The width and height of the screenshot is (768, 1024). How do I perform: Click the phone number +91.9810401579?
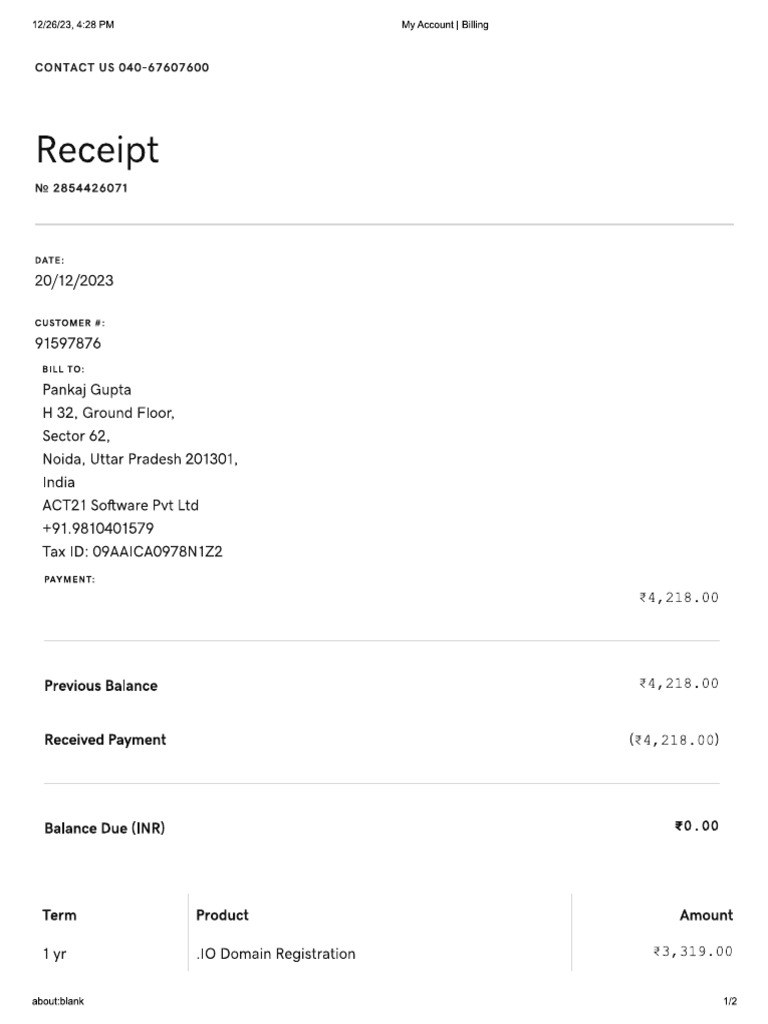(98, 528)
